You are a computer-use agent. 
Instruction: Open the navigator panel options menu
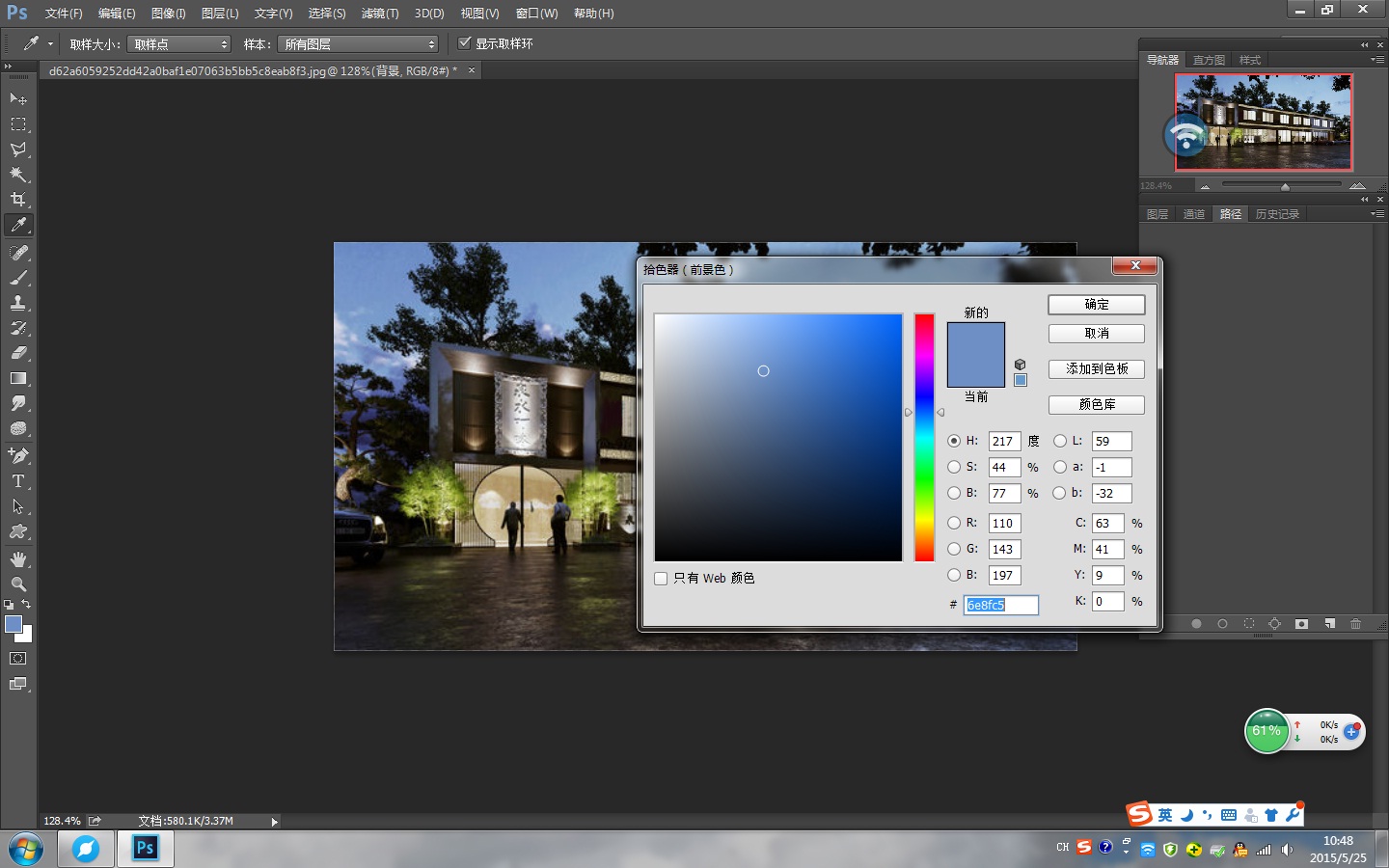tap(1377, 60)
